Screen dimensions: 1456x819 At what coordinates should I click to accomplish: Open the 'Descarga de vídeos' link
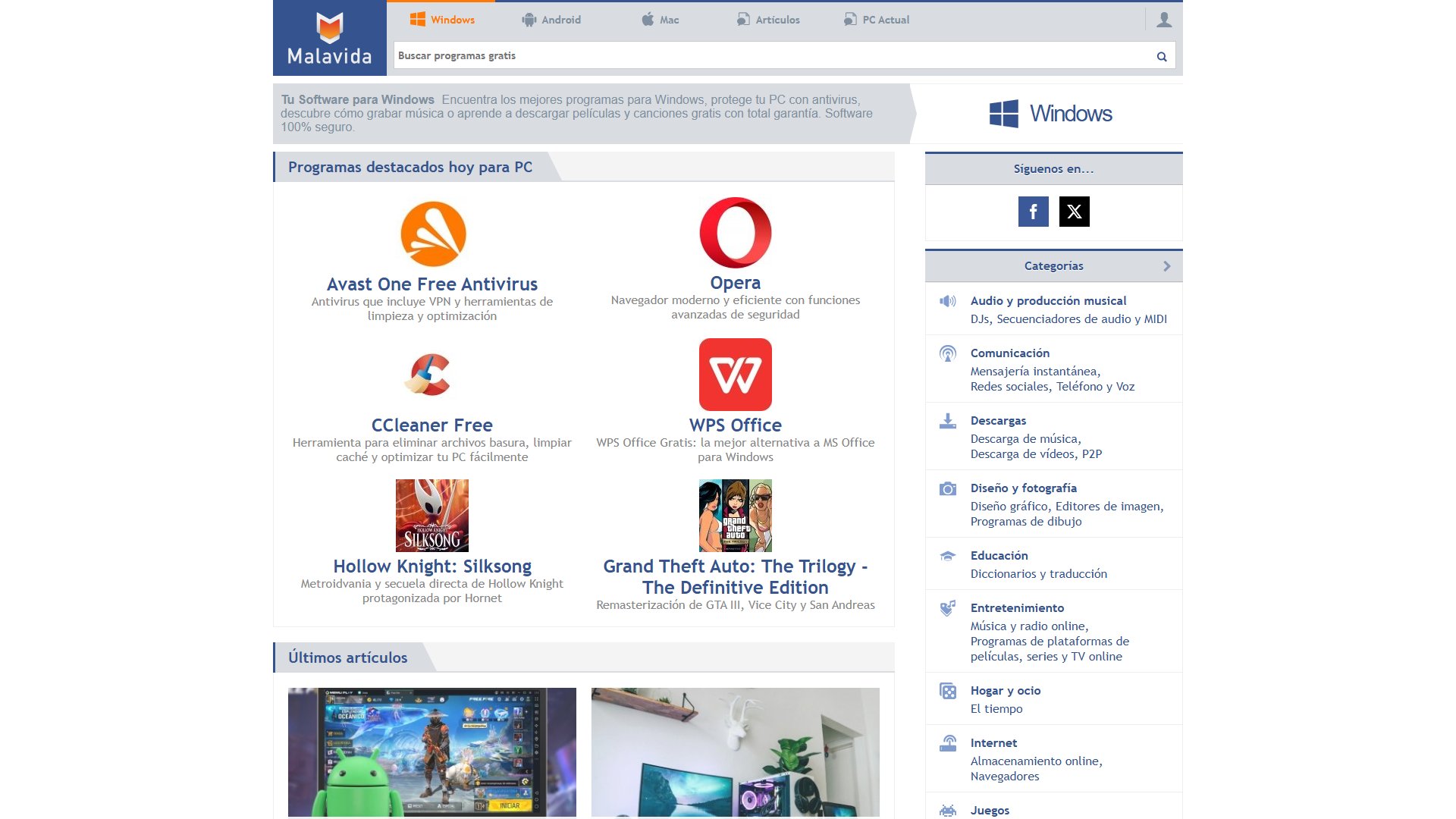tap(1022, 454)
